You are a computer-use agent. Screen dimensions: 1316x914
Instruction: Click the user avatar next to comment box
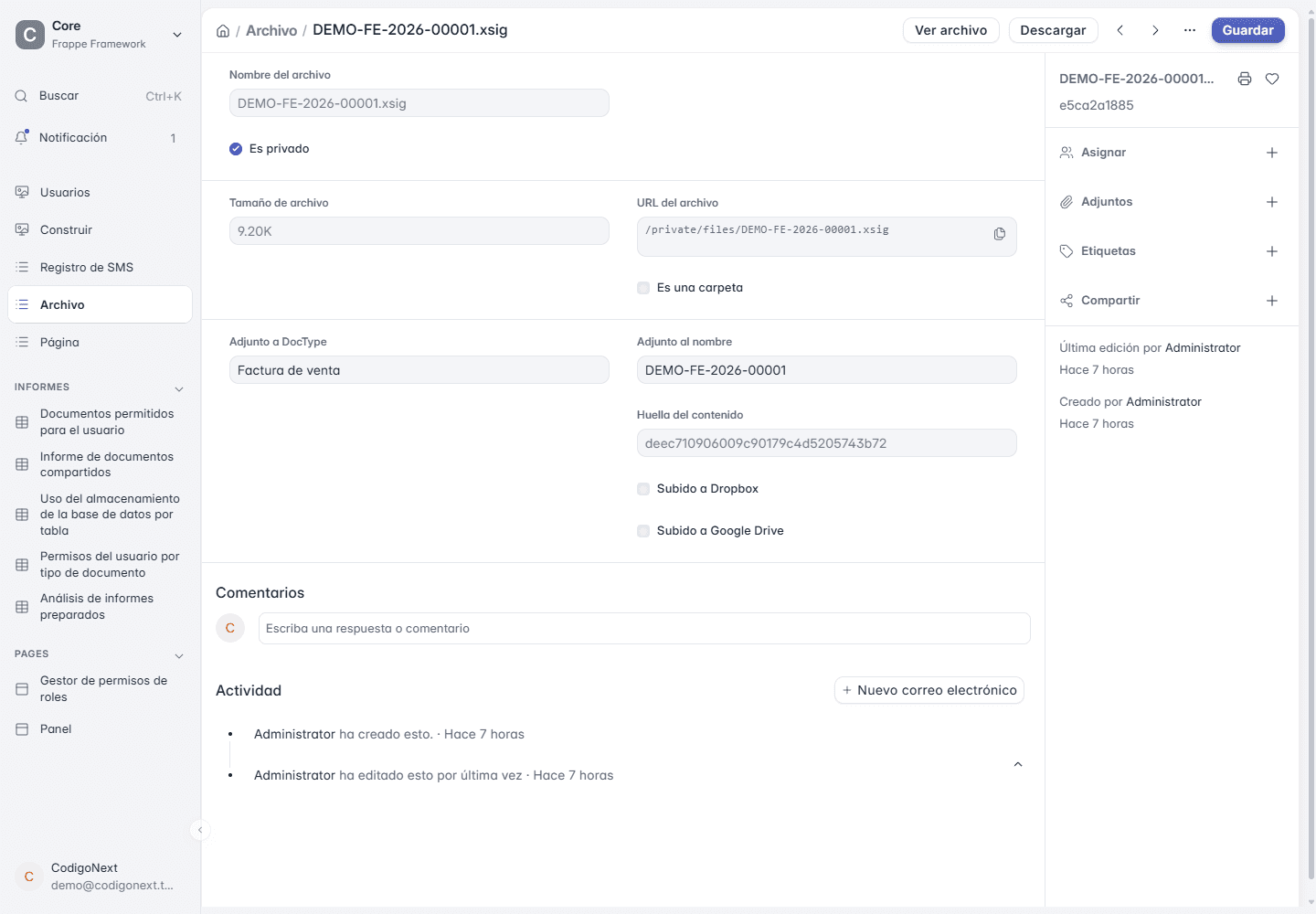[x=230, y=628]
